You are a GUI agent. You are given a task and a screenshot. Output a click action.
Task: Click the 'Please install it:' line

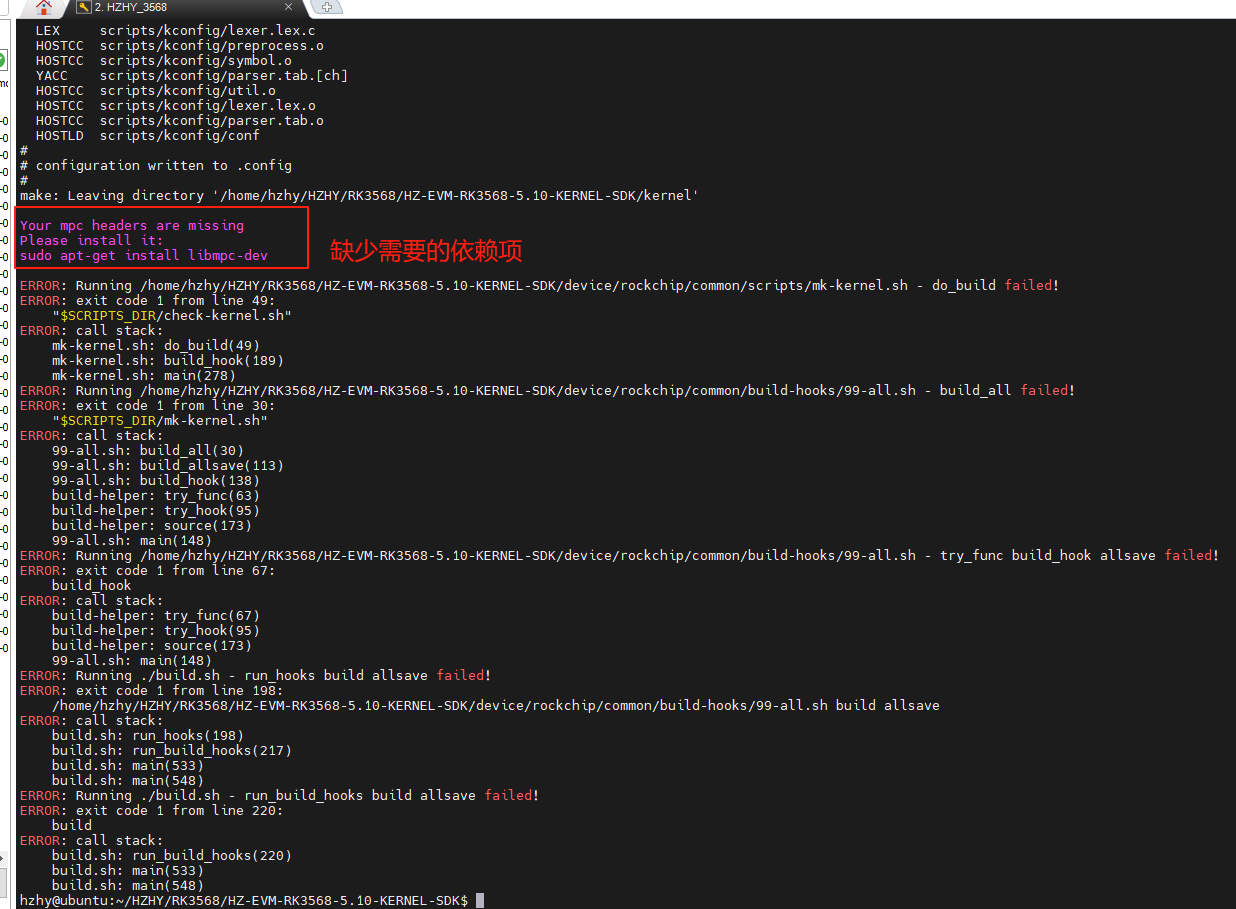click(x=91, y=241)
